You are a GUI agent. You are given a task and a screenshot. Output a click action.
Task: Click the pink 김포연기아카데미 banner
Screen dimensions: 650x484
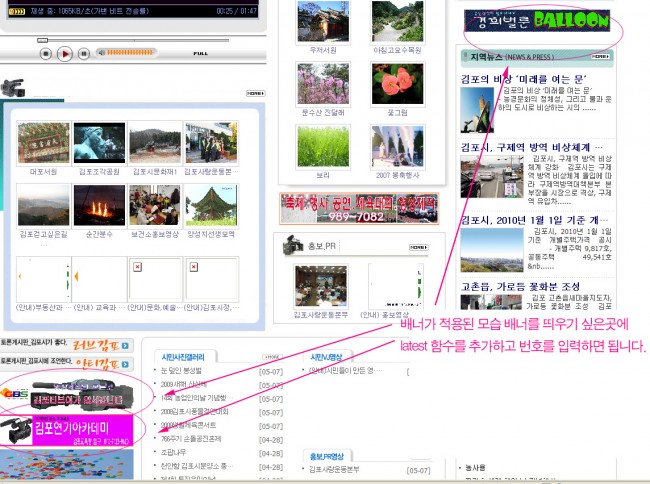point(66,431)
